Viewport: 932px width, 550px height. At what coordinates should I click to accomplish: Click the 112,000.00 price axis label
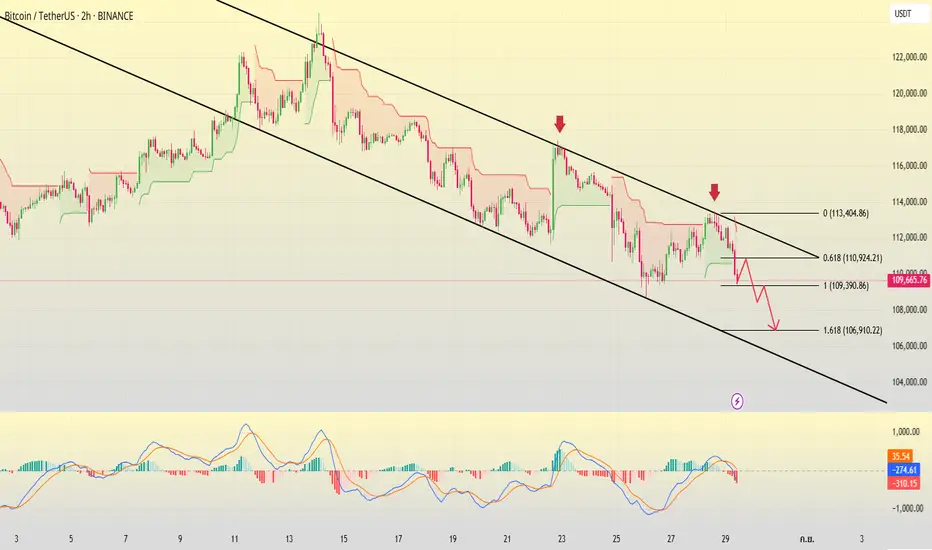point(909,238)
